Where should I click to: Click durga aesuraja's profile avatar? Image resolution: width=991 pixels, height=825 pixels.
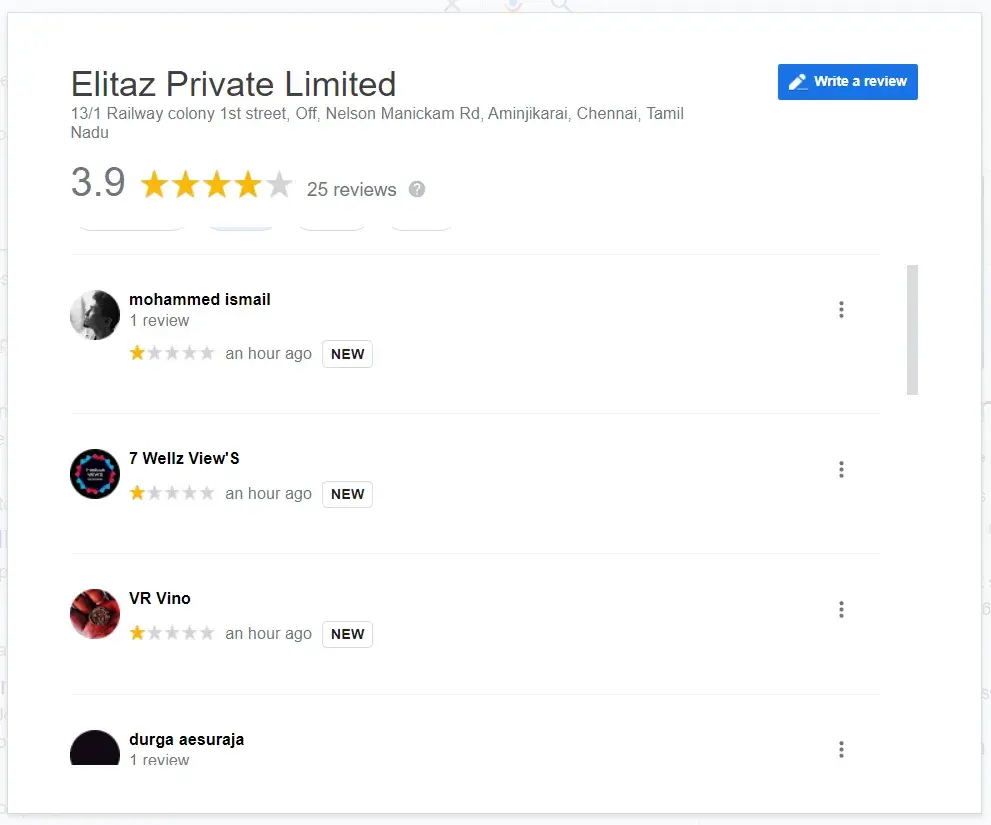point(95,749)
